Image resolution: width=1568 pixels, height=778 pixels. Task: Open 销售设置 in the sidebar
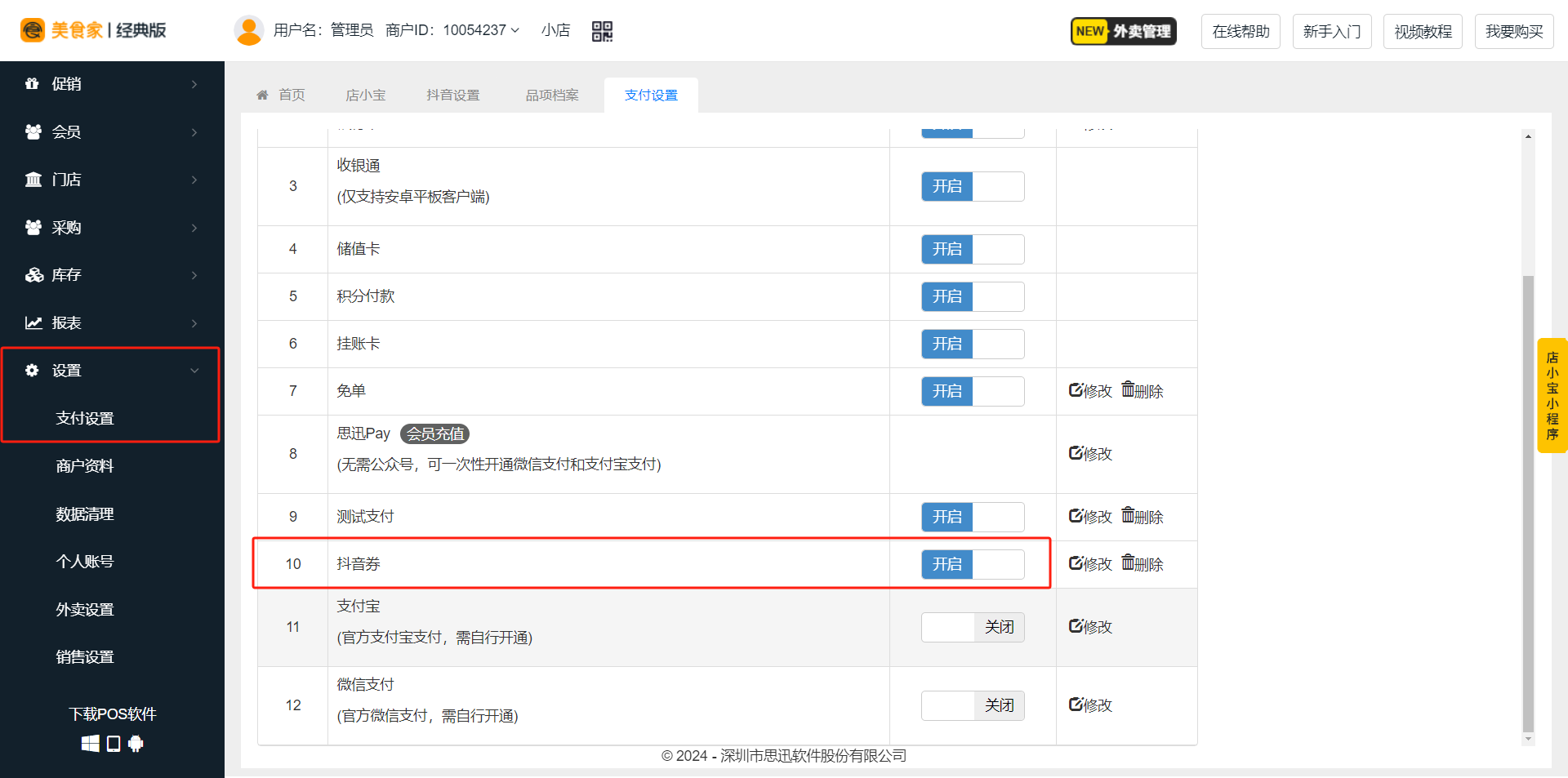coord(85,657)
